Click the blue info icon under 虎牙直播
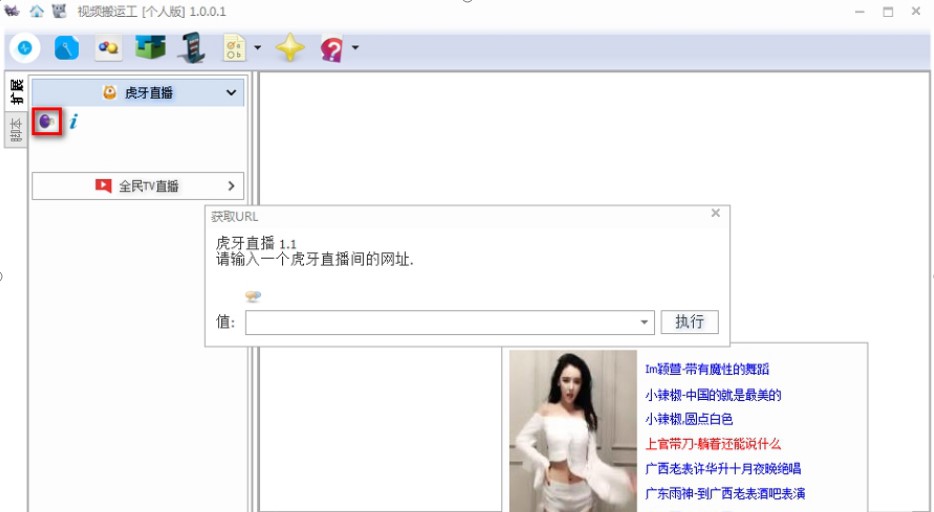934x512 pixels. (x=73, y=122)
